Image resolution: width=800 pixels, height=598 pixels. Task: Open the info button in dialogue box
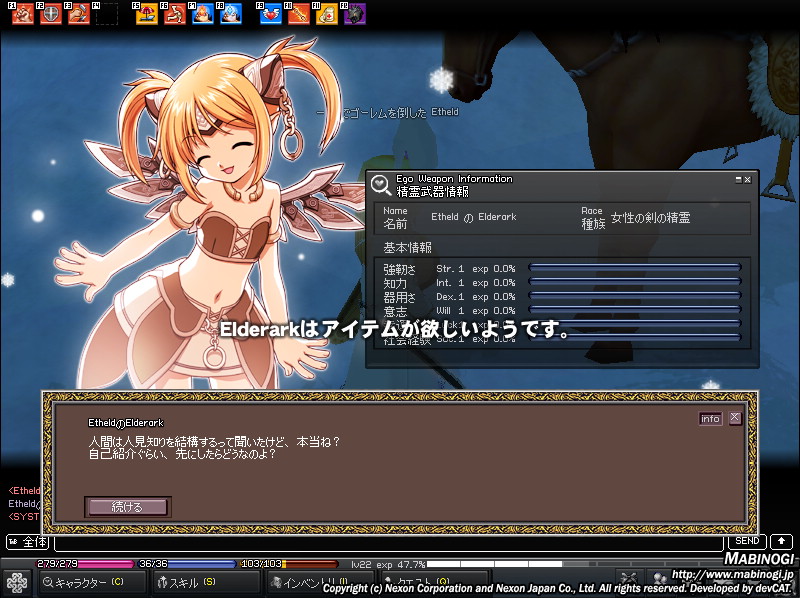710,419
